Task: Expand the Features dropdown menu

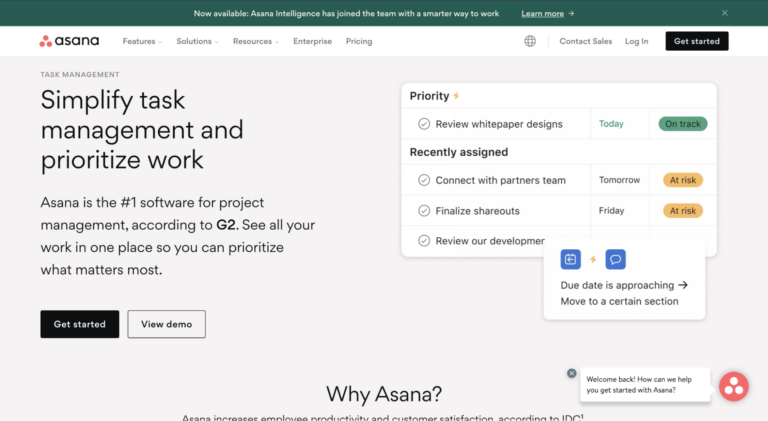Action: tap(142, 41)
